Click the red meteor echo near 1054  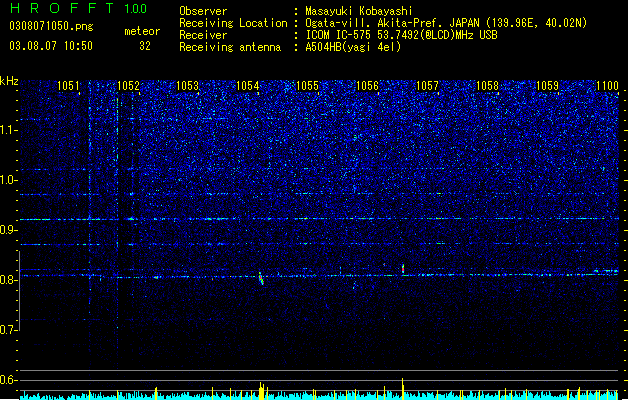pos(261,278)
